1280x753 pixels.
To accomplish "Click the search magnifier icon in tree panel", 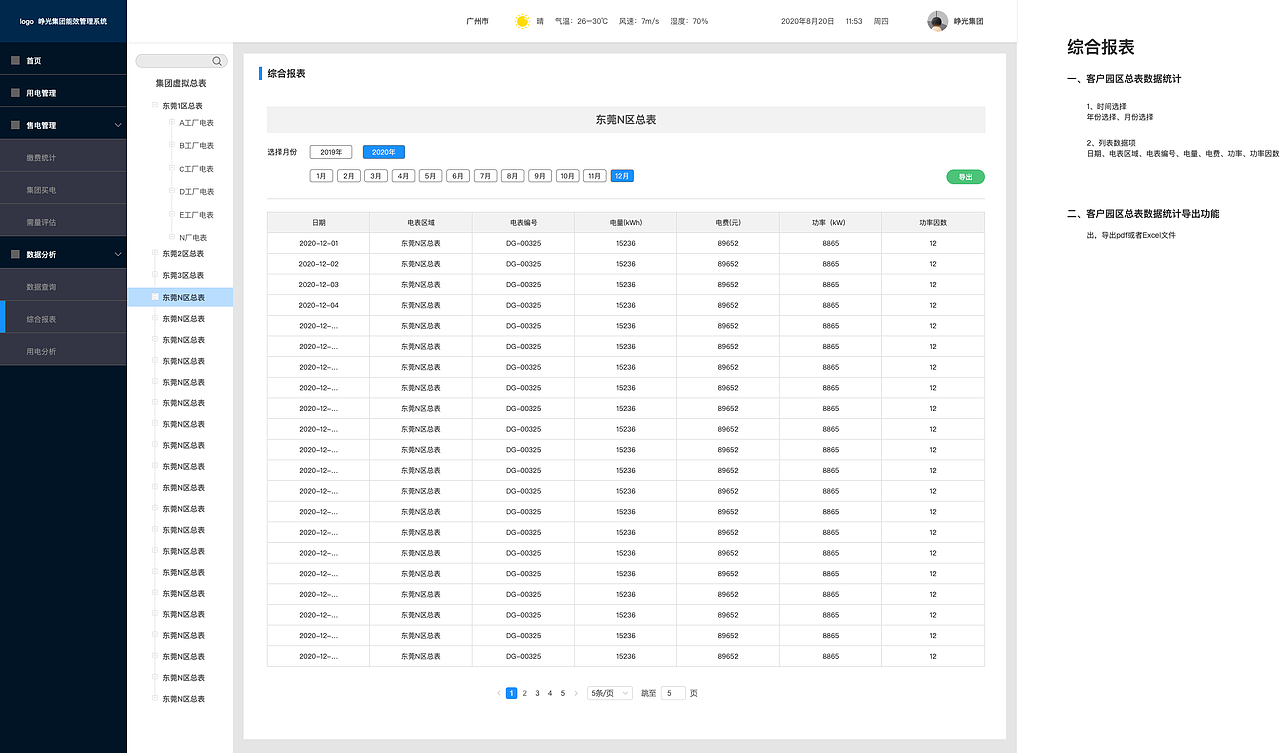I will click(217, 61).
